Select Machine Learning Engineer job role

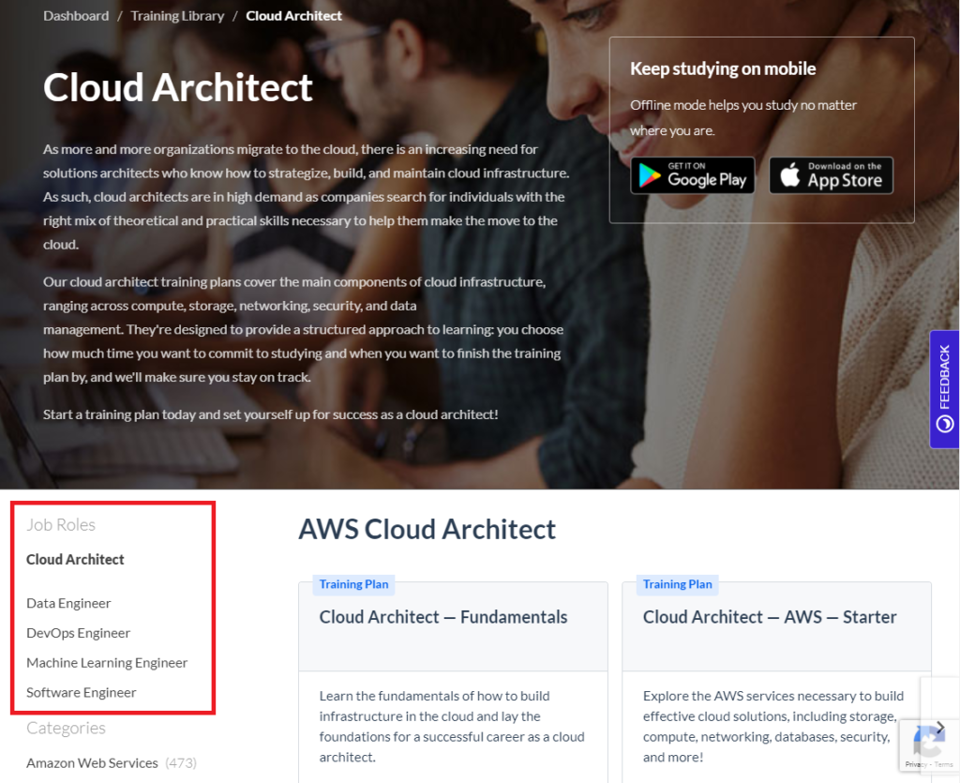[107, 662]
